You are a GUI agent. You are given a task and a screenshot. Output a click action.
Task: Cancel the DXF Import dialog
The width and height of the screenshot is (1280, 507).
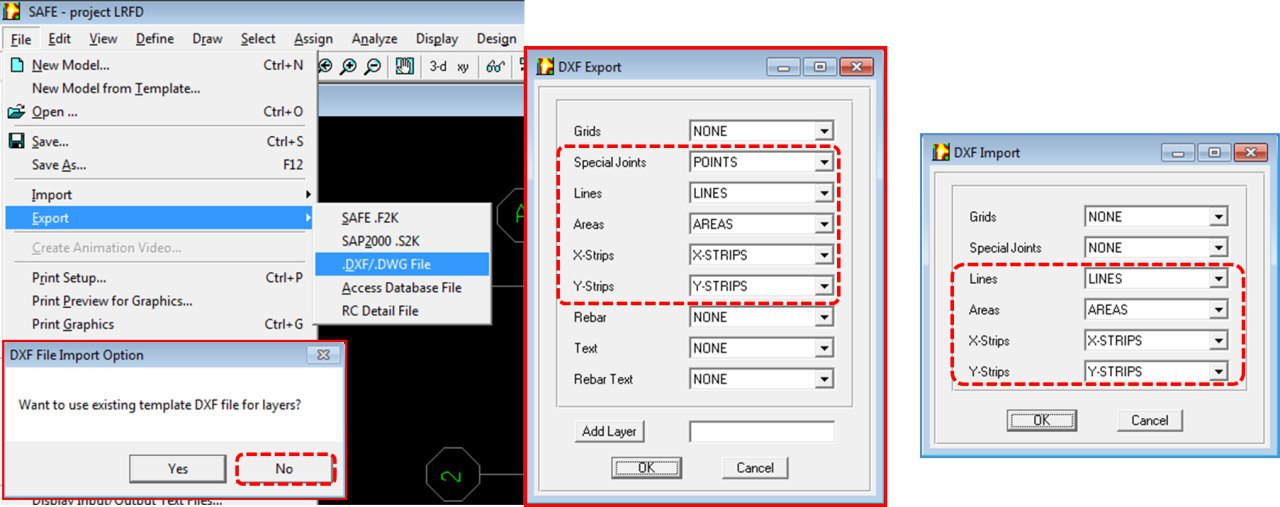[x=1150, y=420]
